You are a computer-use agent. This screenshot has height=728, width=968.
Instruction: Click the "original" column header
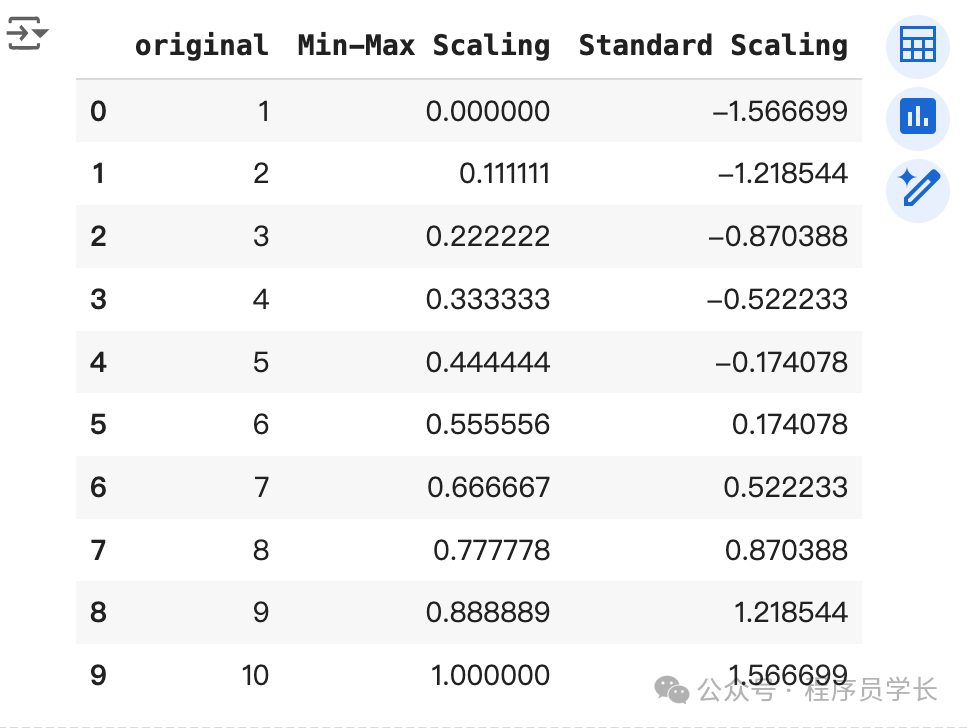(x=201, y=46)
